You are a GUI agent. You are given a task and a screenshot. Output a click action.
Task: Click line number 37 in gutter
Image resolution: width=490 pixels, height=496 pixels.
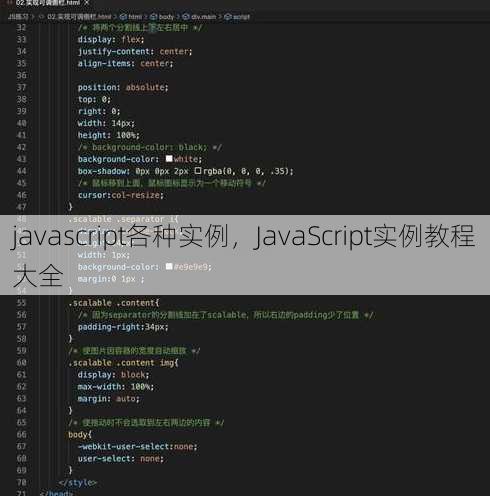tap(21, 87)
